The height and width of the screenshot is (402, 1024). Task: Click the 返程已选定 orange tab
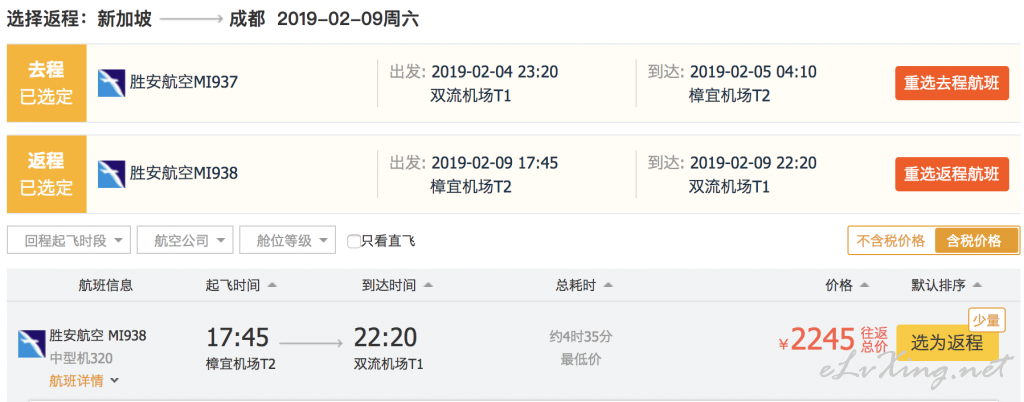[x=46, y=174]
